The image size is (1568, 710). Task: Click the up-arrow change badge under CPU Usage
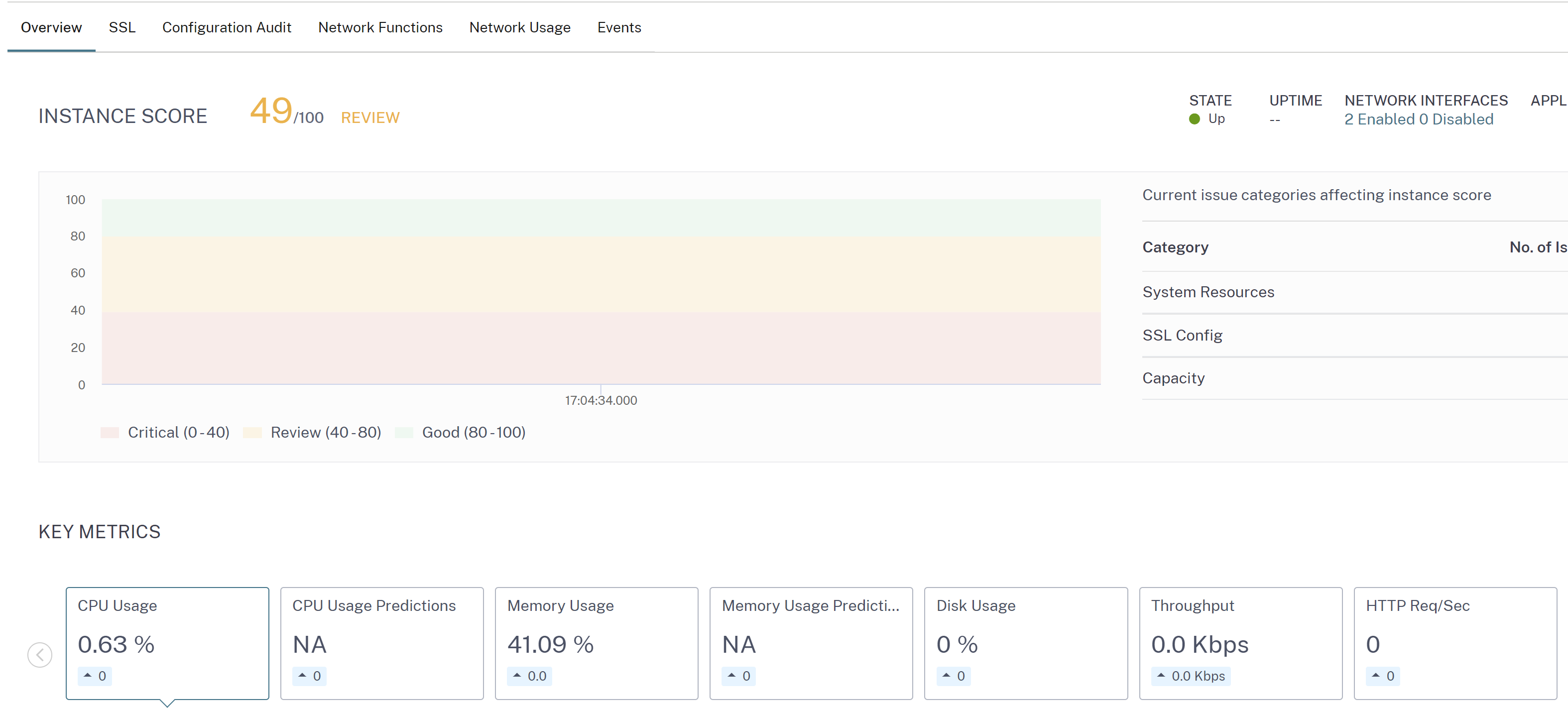point(95,676)
